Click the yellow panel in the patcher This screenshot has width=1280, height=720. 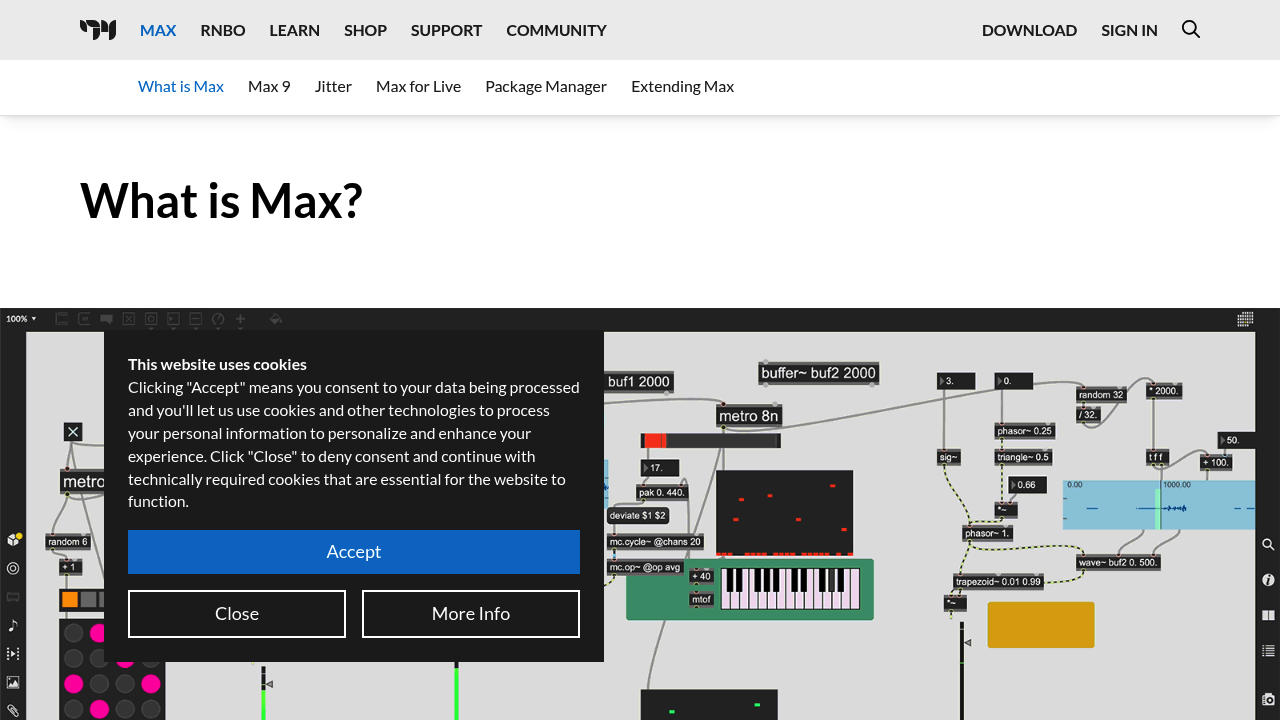[x=1040, y=625]
